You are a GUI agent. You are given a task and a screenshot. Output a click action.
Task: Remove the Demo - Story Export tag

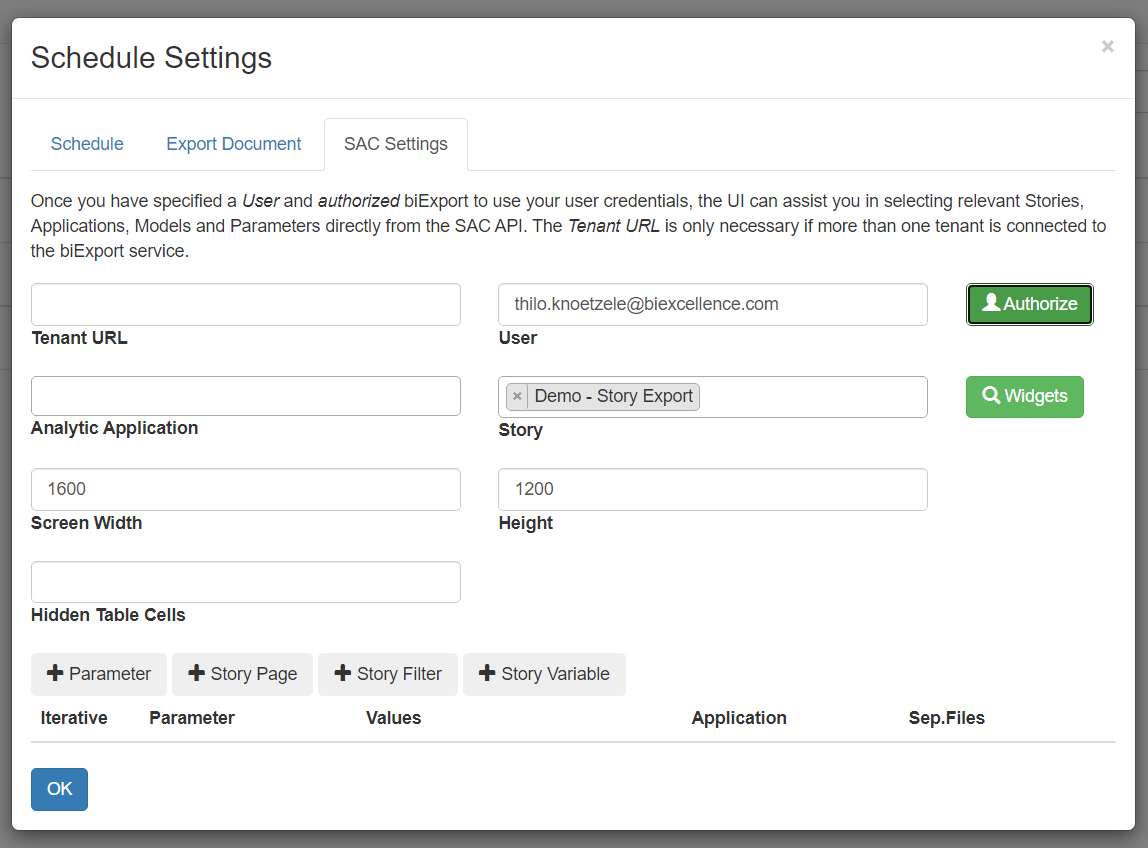point(517,396)
